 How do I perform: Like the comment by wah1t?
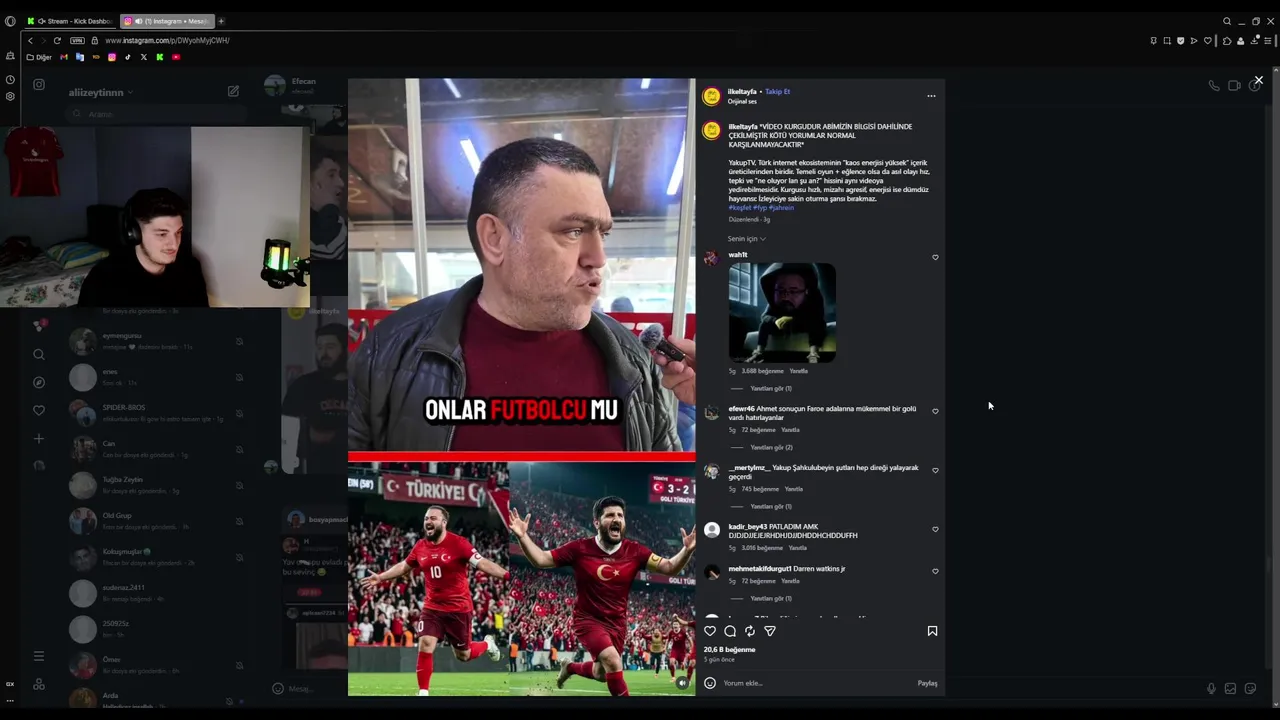(x=935, y=257)
